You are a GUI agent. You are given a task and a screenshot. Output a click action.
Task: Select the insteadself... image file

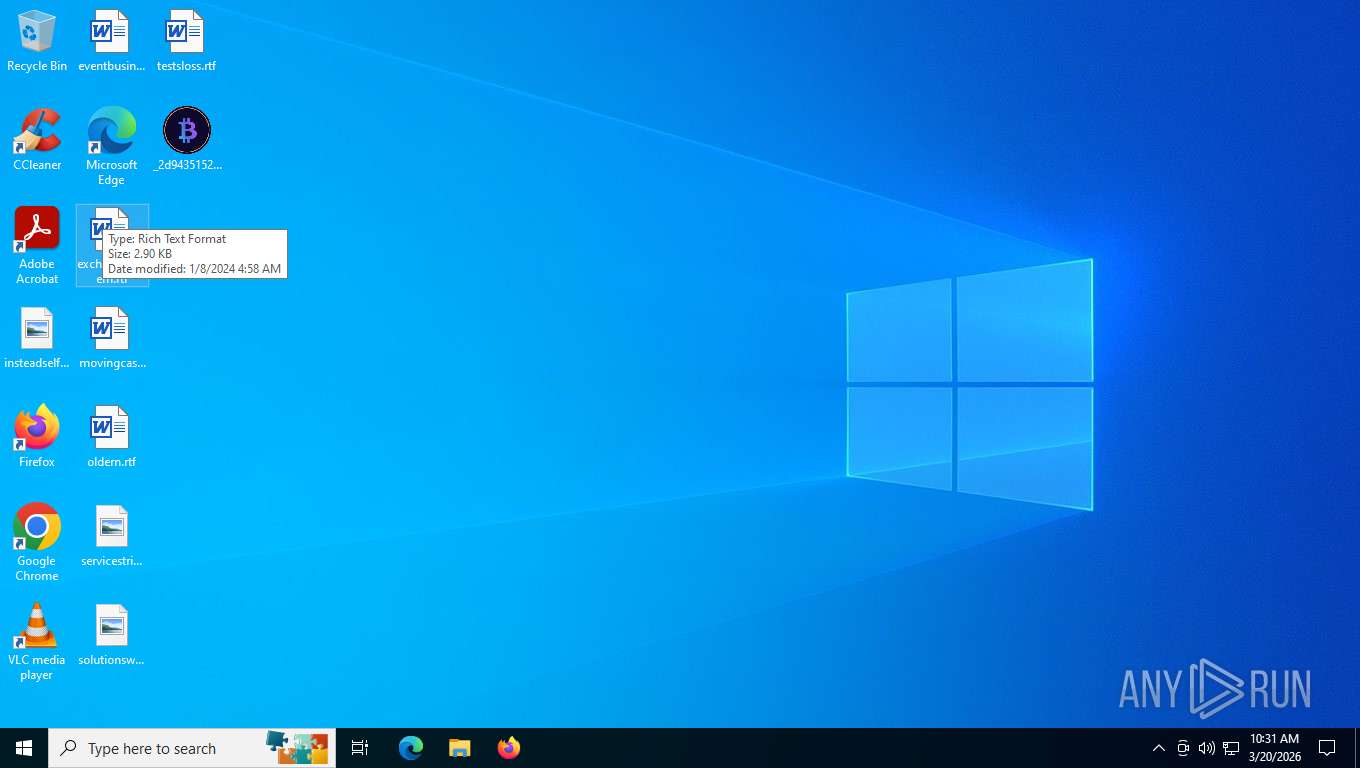pyautogui.click(x=37, y=338)
